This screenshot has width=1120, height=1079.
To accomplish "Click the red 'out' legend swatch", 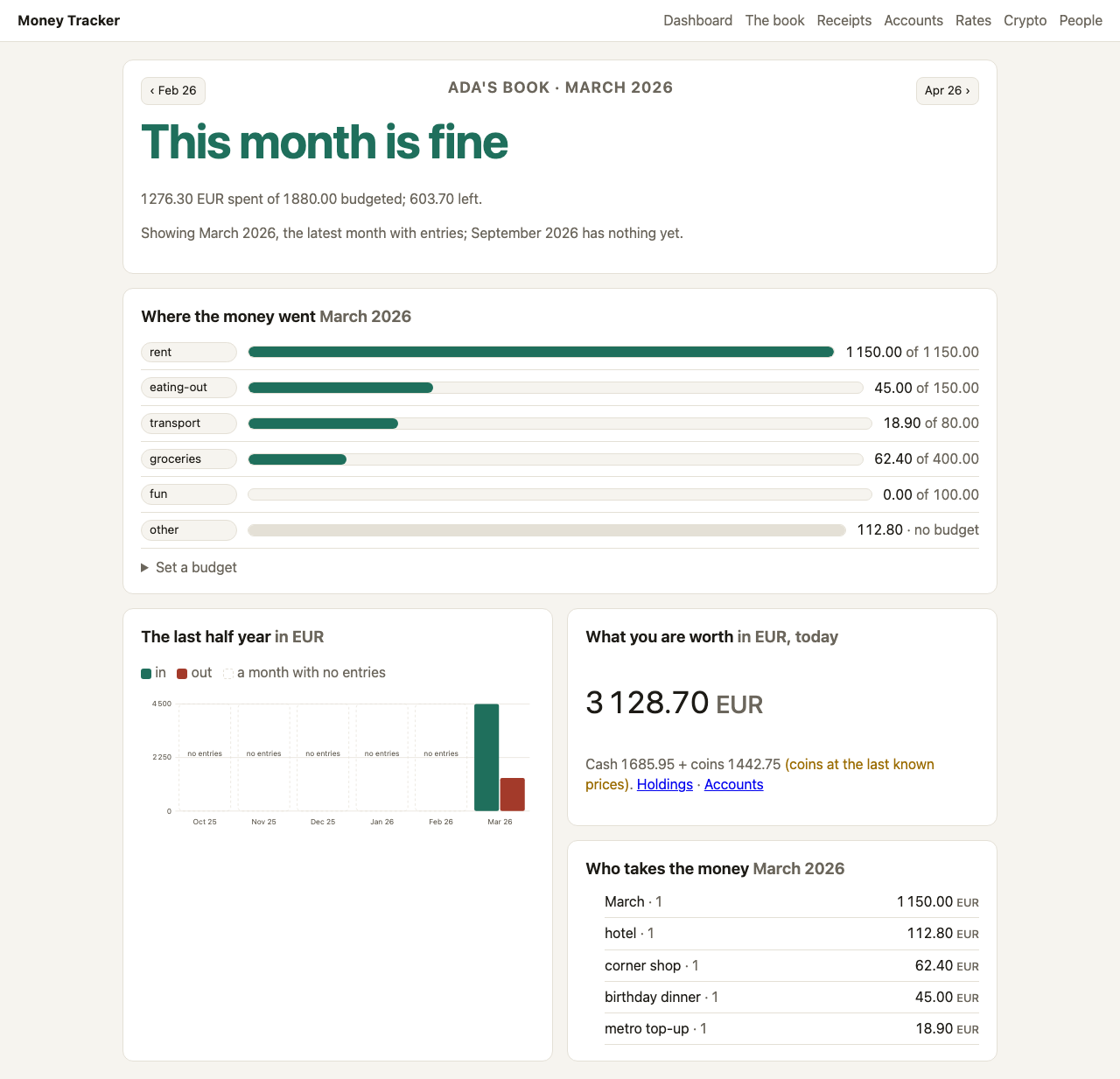I will pos(182,674).
